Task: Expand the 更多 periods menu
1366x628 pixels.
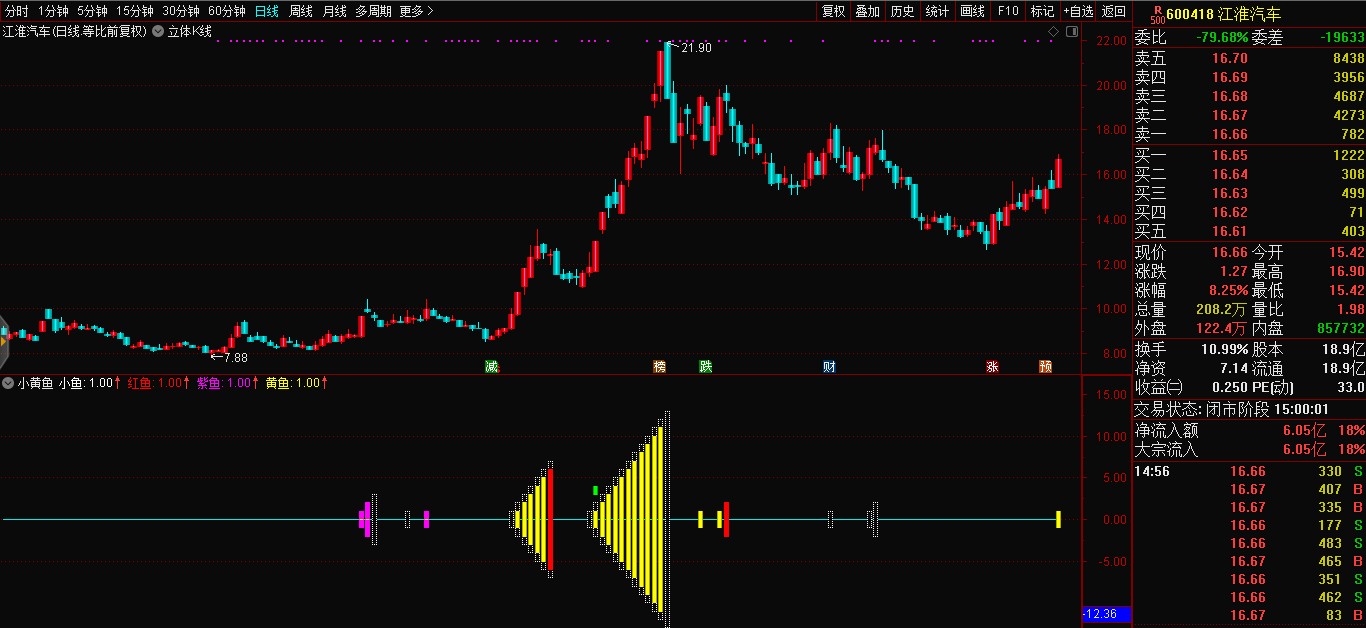Action: pos(416,11)
